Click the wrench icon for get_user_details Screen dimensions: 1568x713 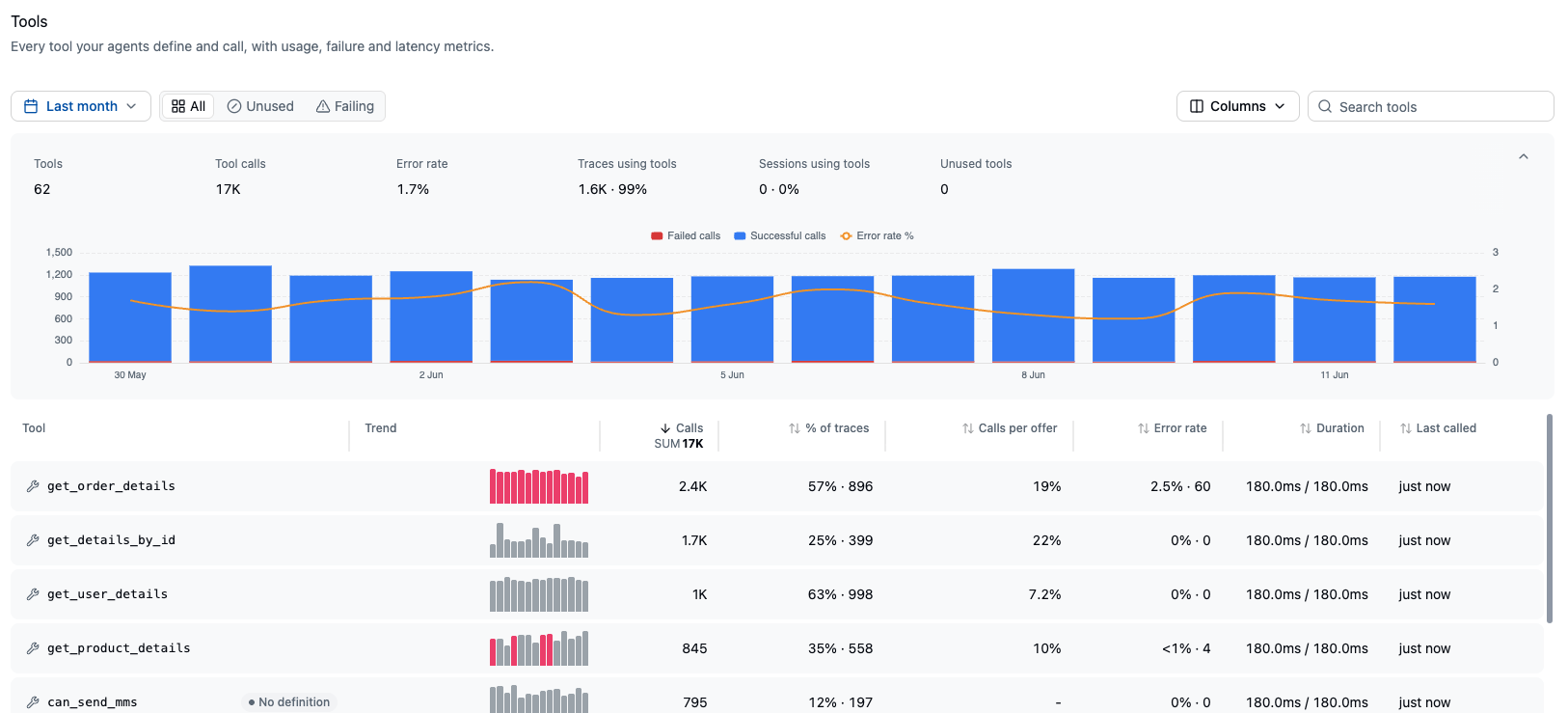(33, 594)
